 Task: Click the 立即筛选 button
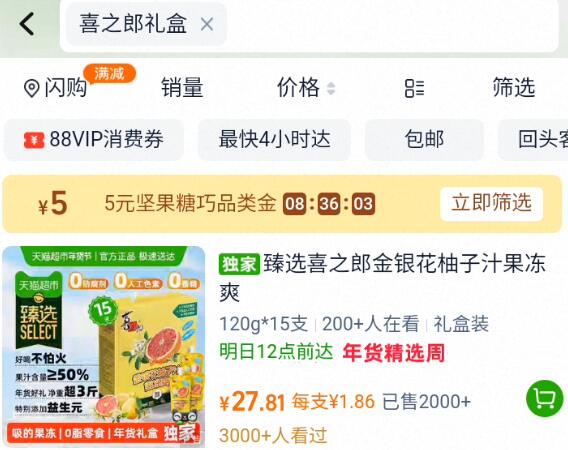pos(492,204)
